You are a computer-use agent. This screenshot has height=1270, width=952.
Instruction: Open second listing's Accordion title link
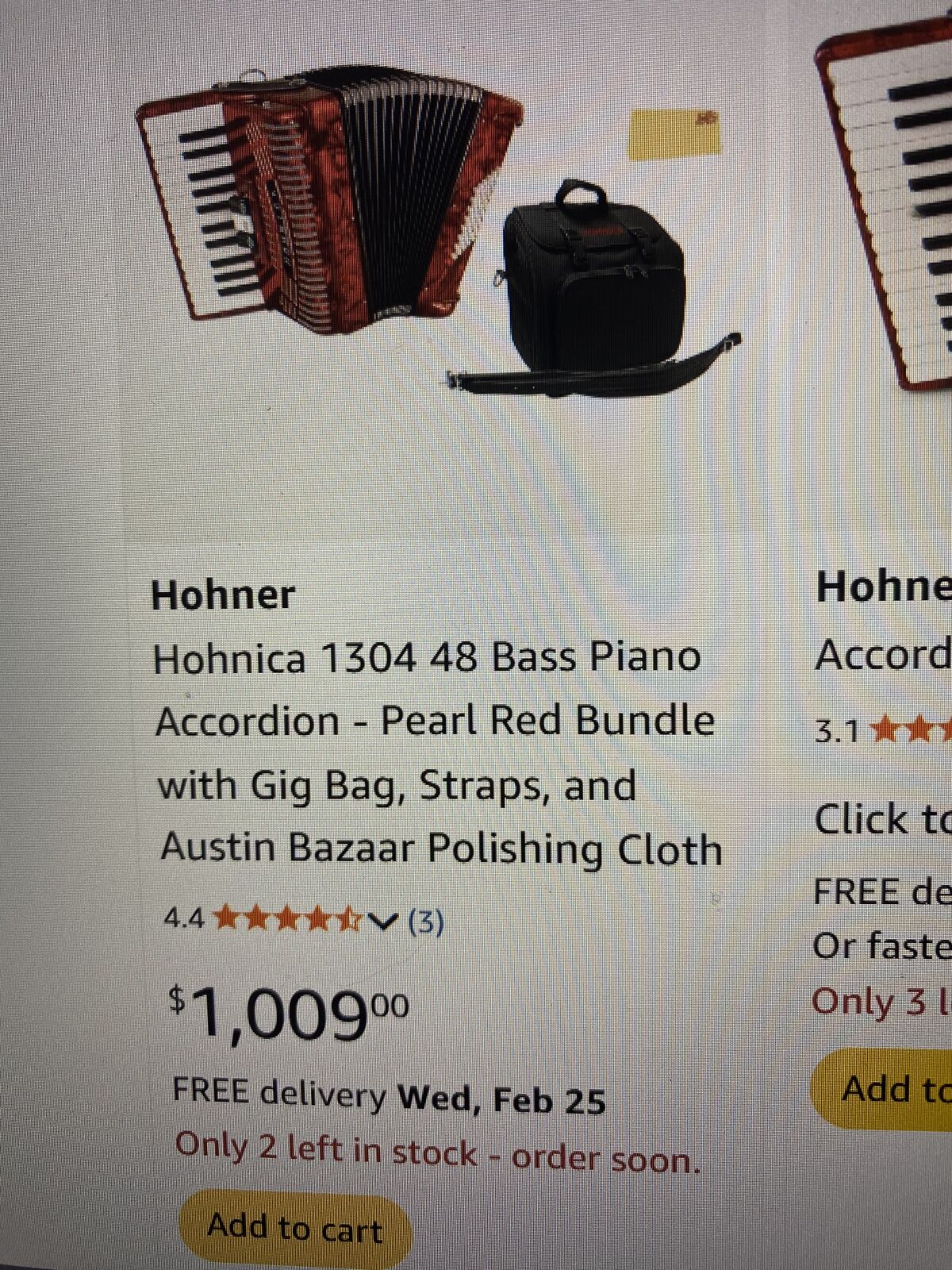coord(883,656)
